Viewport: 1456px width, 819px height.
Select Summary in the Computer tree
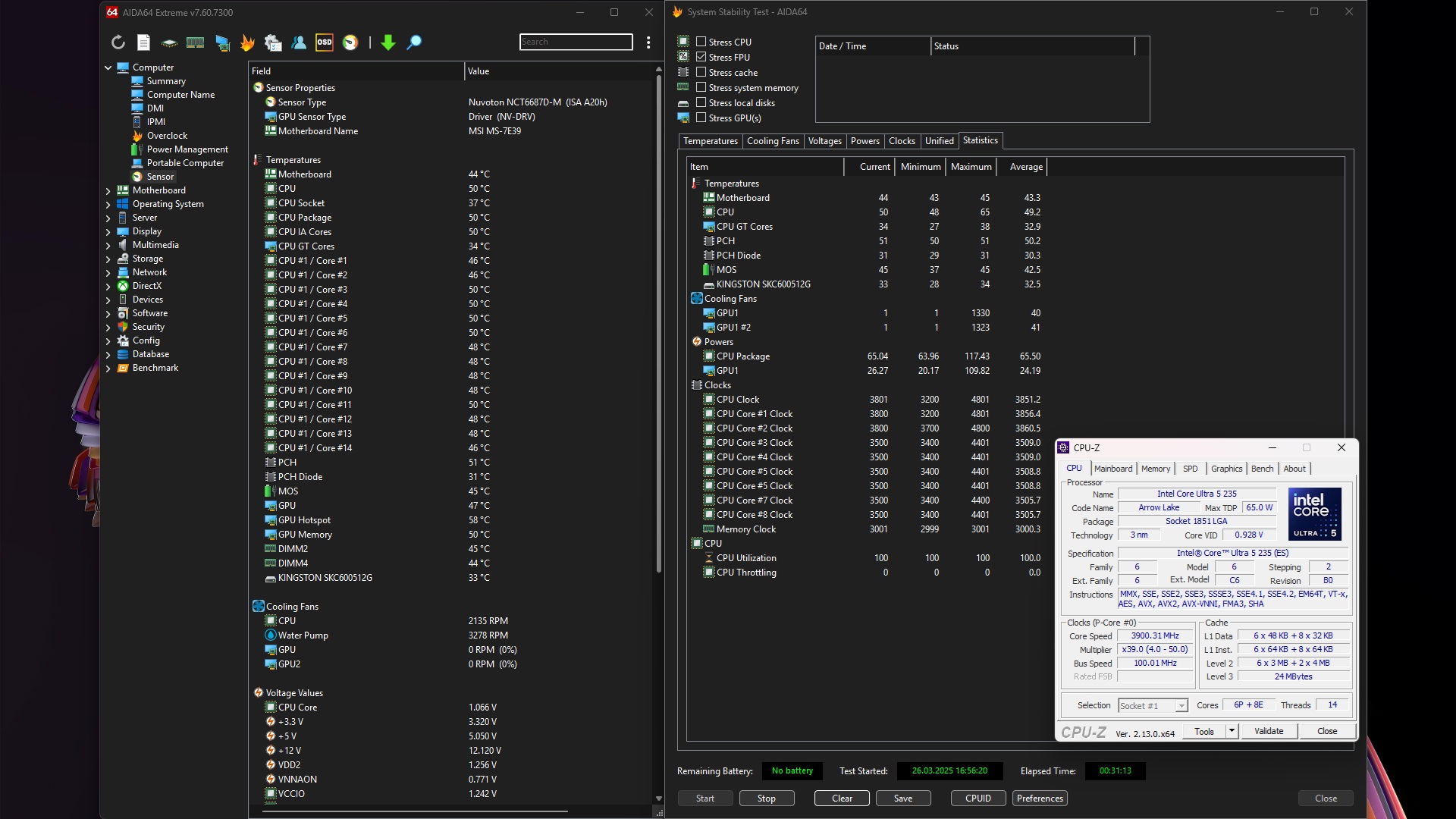pos(166,81)
